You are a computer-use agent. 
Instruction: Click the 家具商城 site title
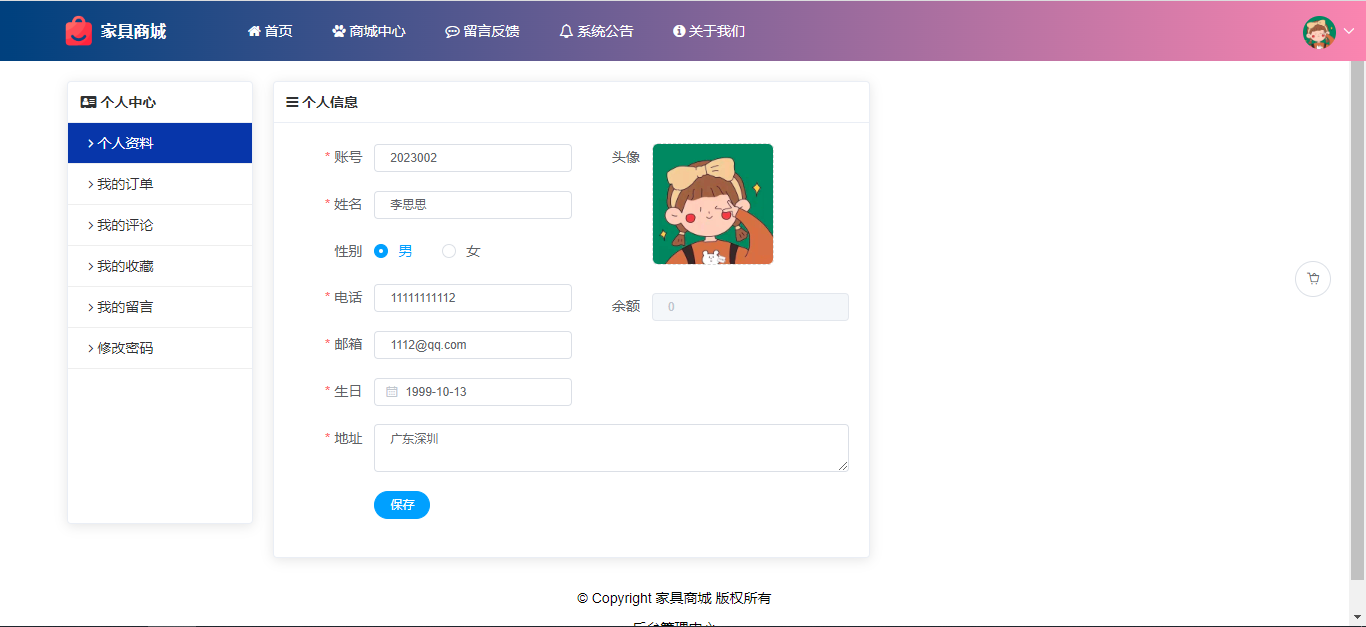133,31
